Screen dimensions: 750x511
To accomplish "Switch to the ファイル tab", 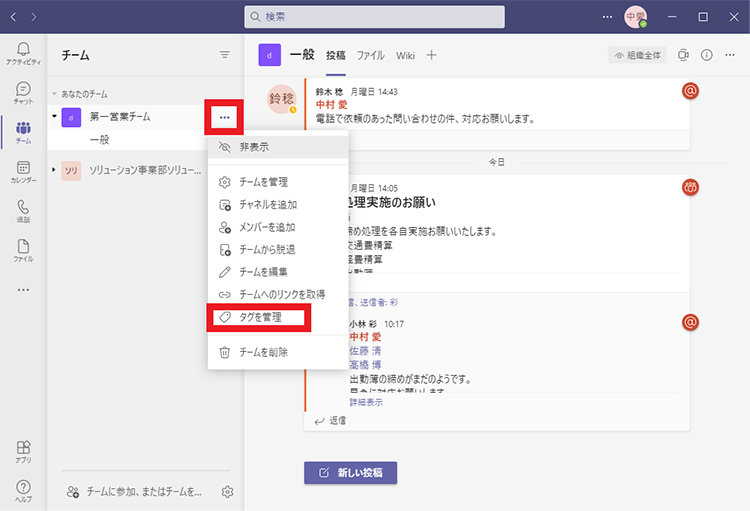I will [370, 56].
